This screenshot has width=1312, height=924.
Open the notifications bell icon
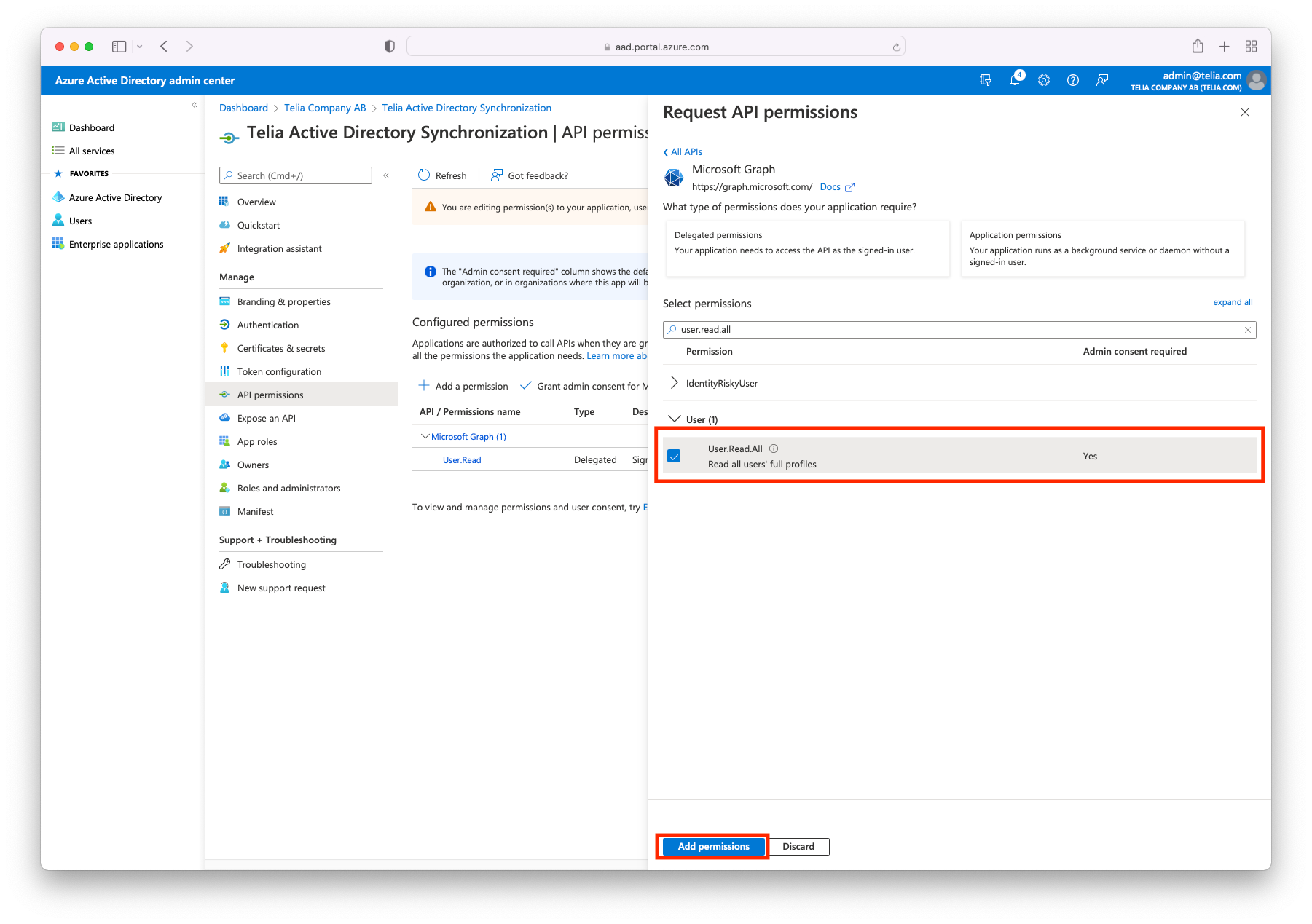point(1016,79)
